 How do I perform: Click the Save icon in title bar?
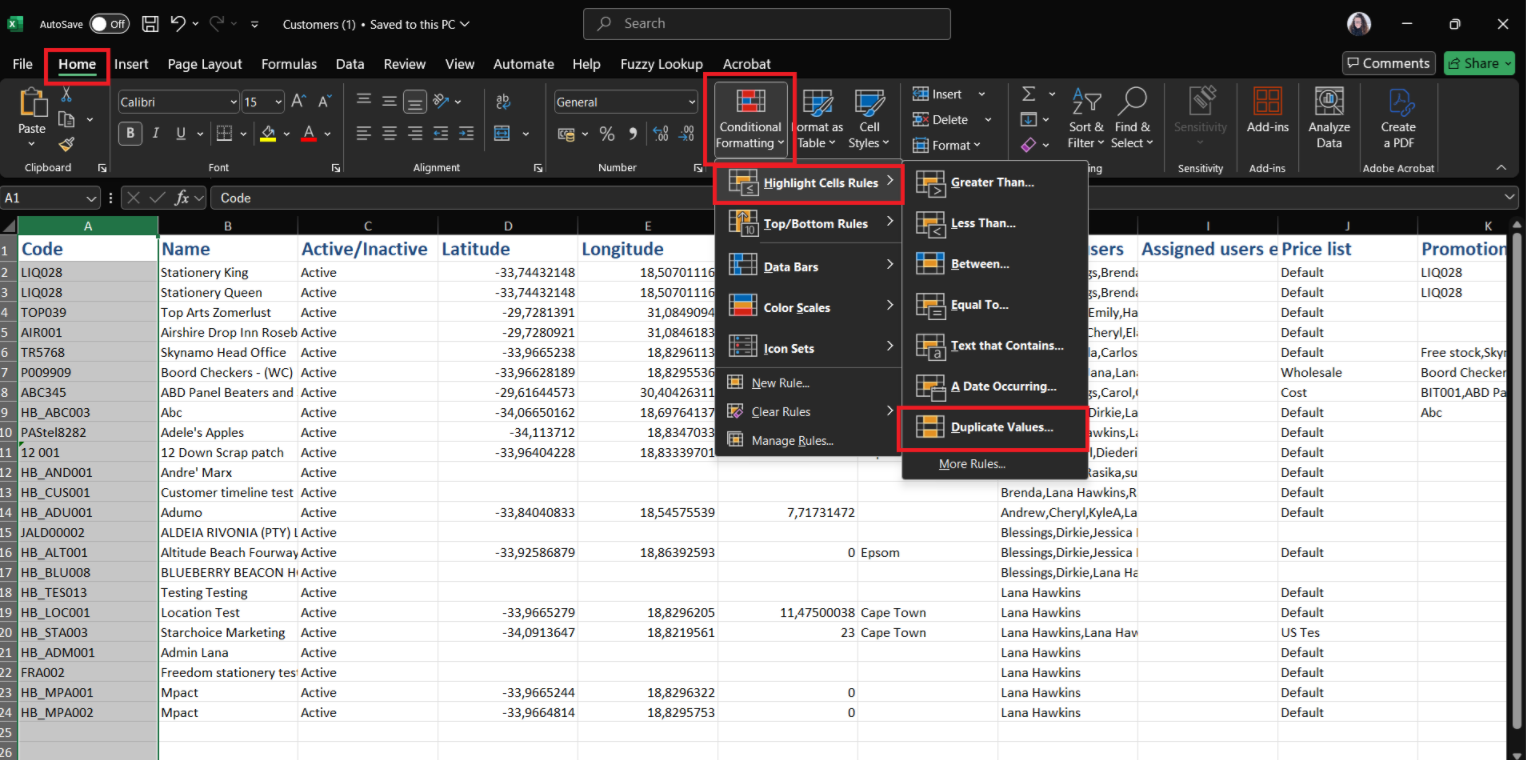(150, 24)
